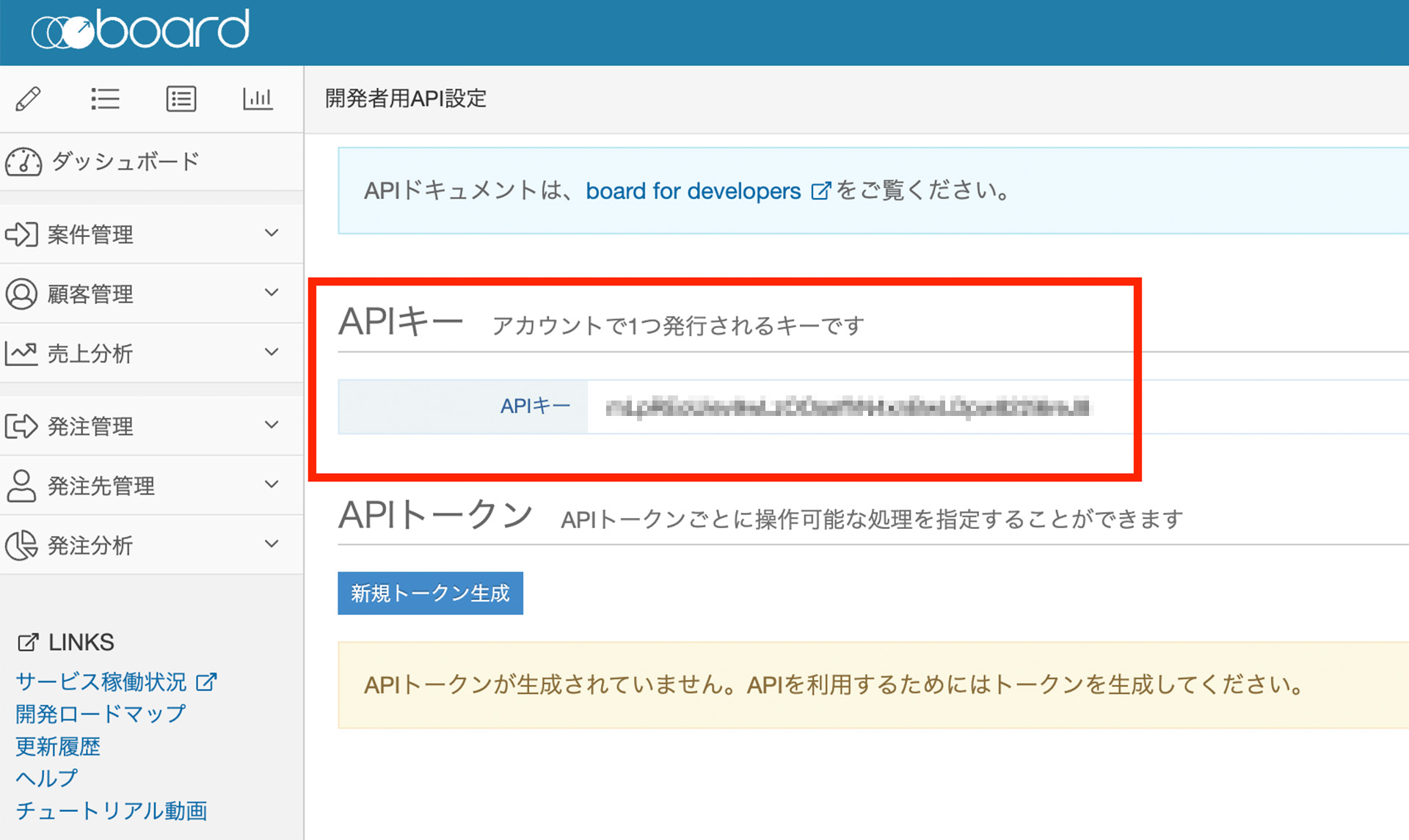Open the bar chart icon in sidebar
This screenshot has height=840, width=1409.
[258, 98]
